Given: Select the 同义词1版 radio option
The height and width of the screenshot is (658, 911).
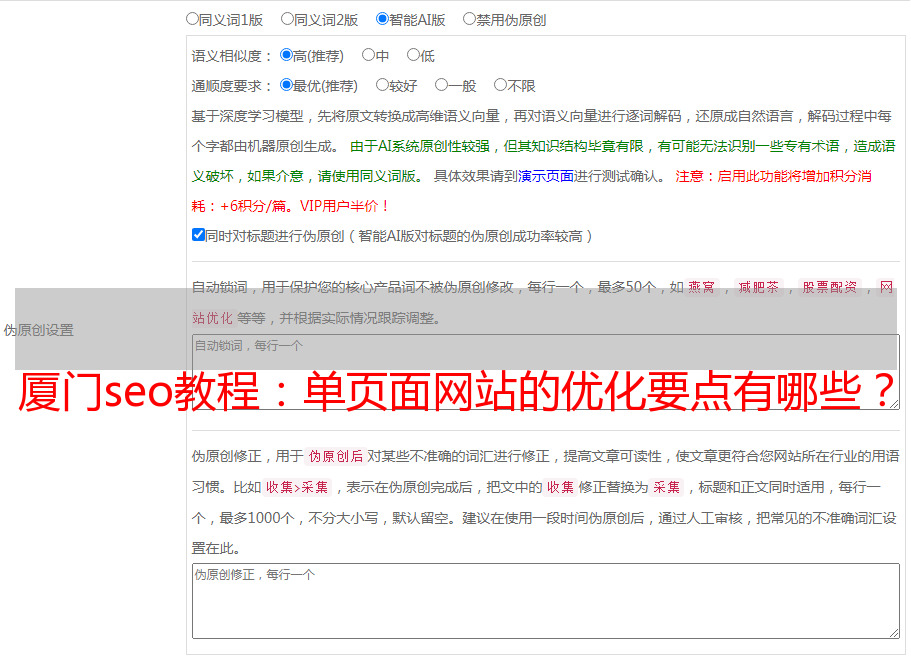Looking at the screenshot, I should point(192,19).
